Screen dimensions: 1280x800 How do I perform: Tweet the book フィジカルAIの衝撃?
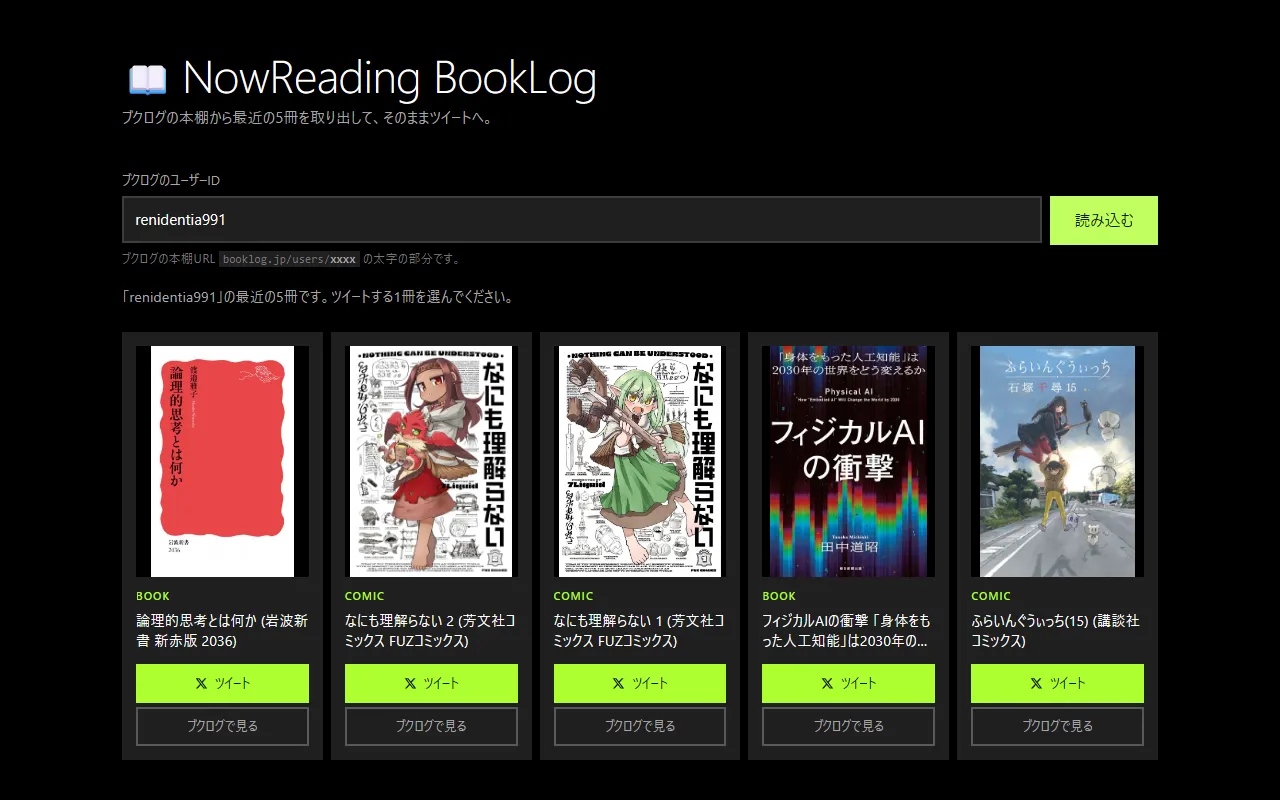pos(848,683)
